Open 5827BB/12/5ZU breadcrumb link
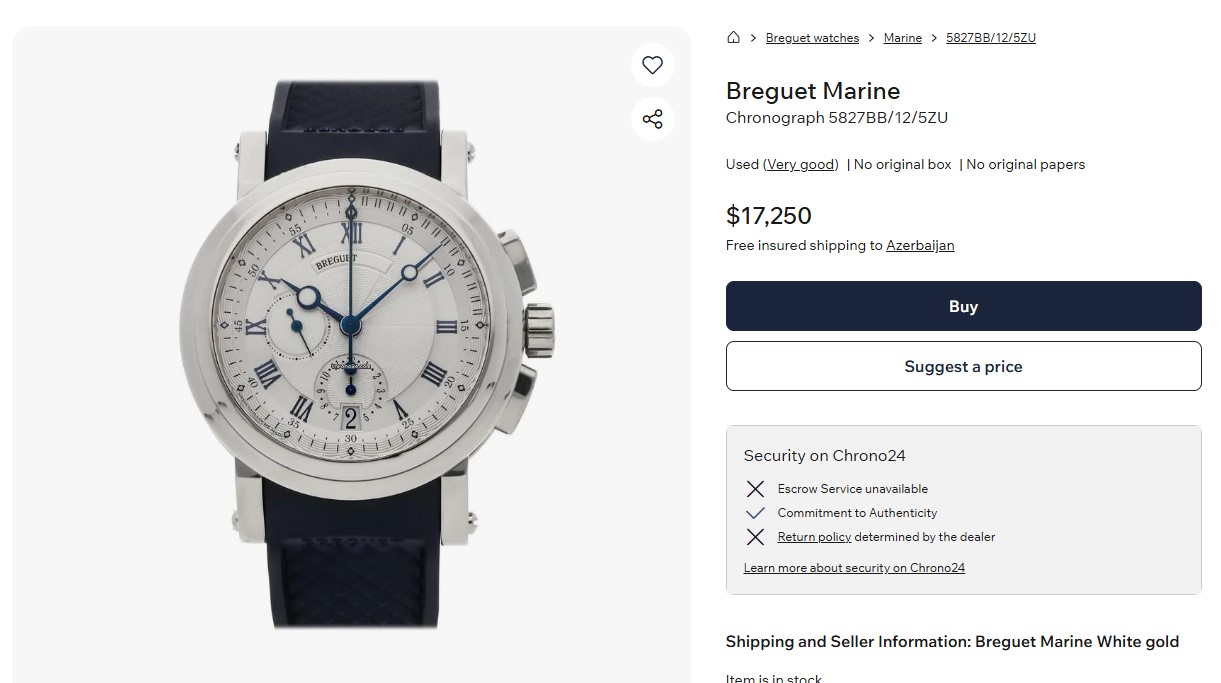 click(x=990, y=38)
